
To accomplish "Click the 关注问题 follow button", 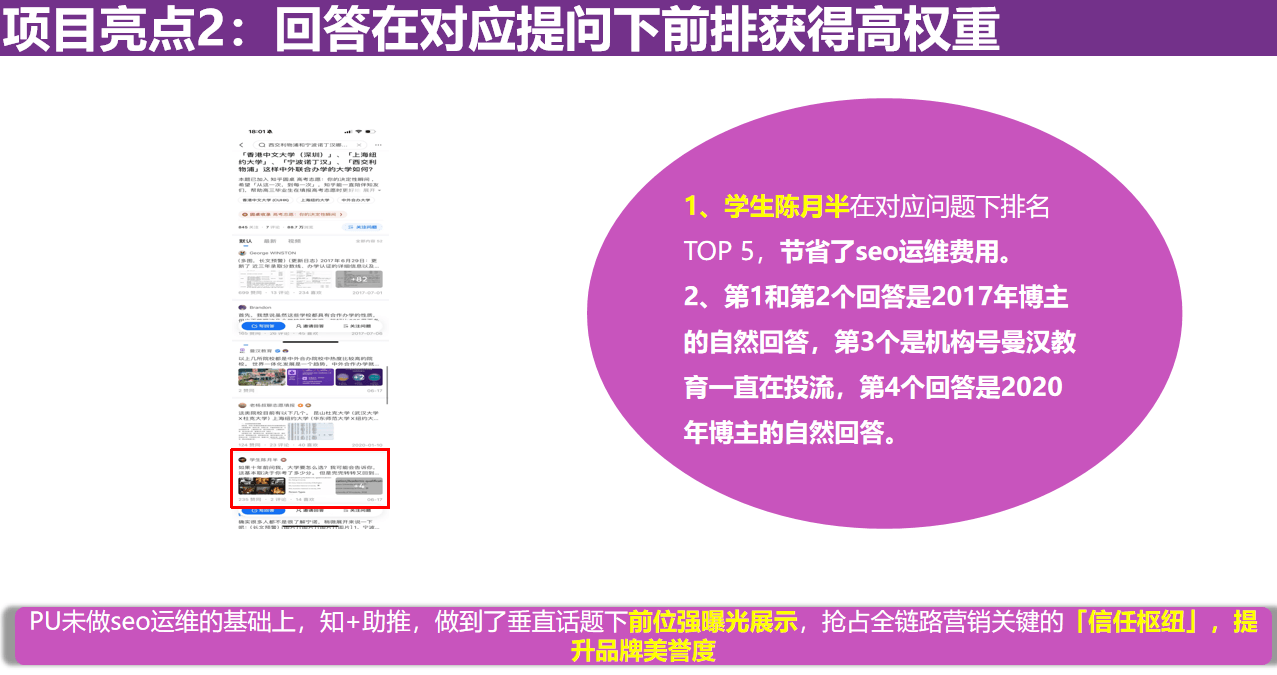I will (362, 227).
